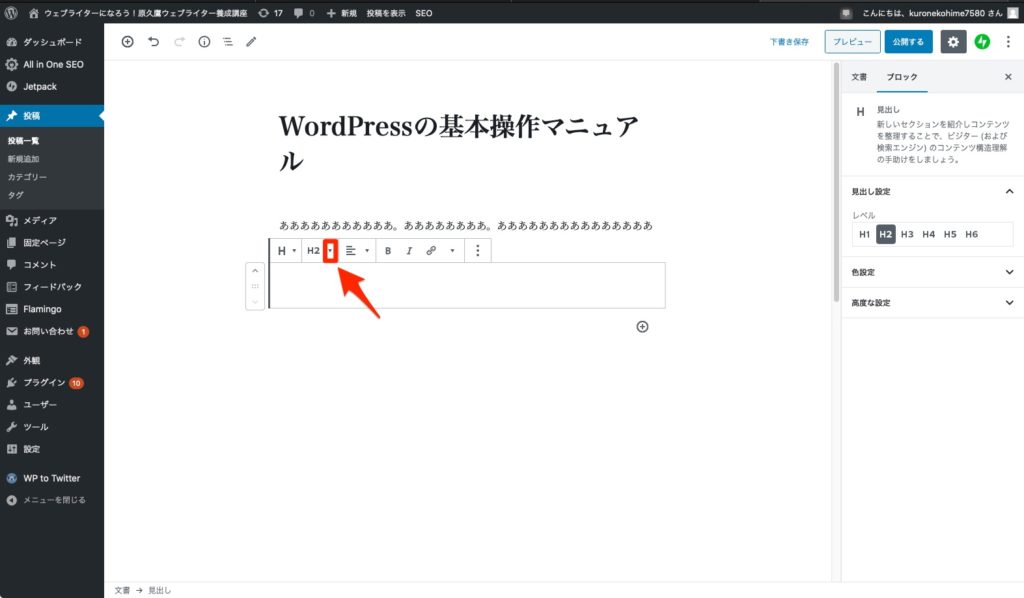1024x598 pixels.
Task: Open the block toolbar more options
Action: [477, 251]
